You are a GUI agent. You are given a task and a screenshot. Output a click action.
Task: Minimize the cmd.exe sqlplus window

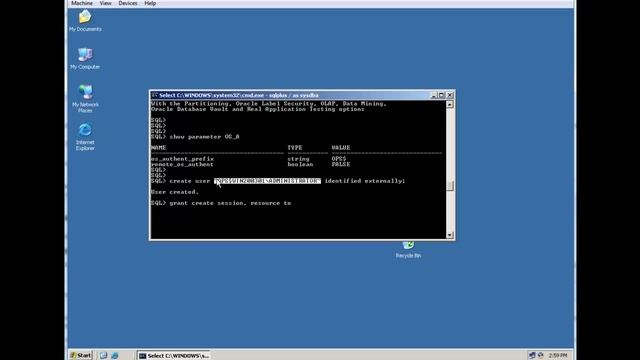(434, 95)
